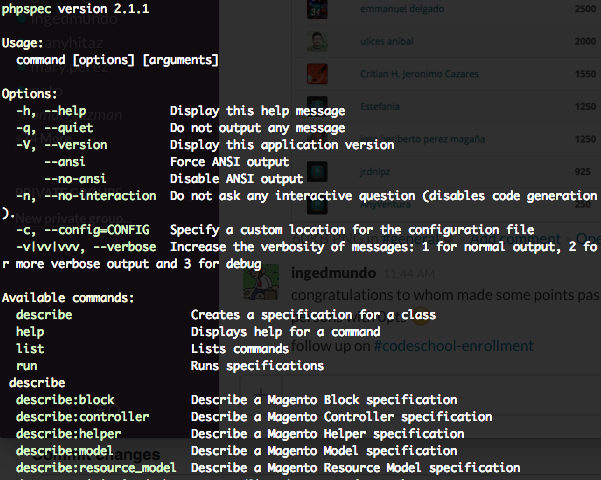Select 'Estefania' leaderboard entry
This screenshot has width=601, height=480.
[379, 106]
